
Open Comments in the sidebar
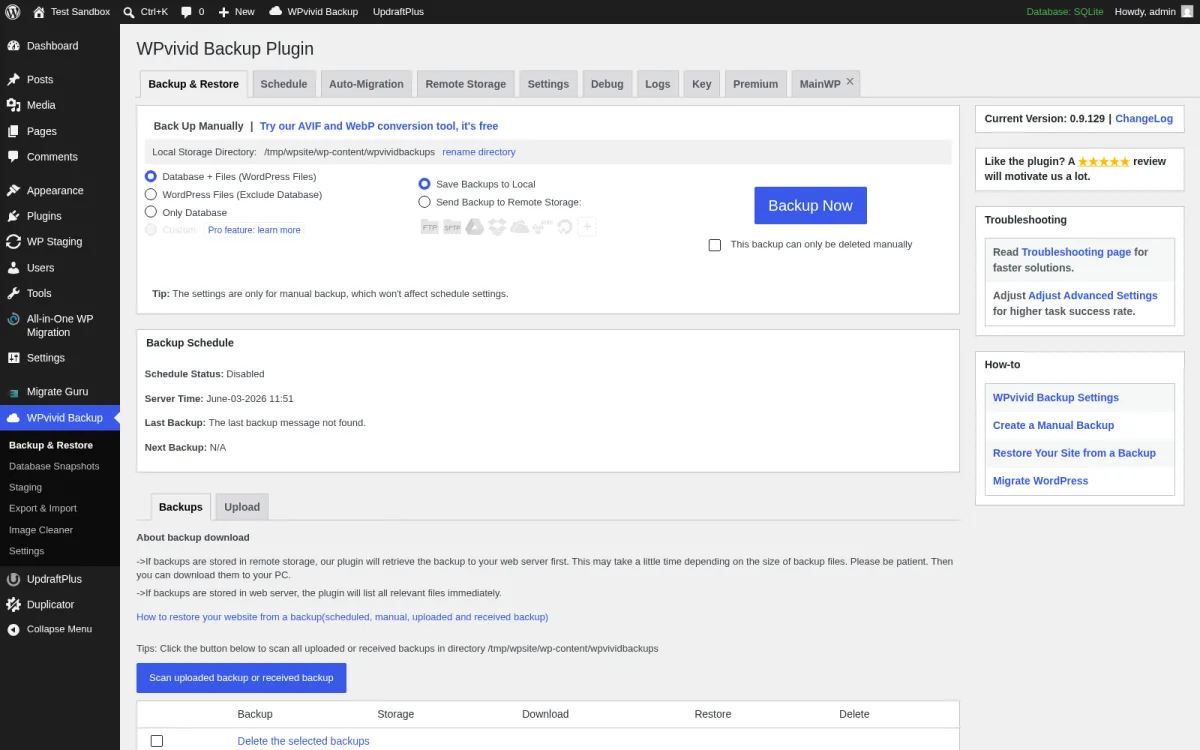[60, 157]
